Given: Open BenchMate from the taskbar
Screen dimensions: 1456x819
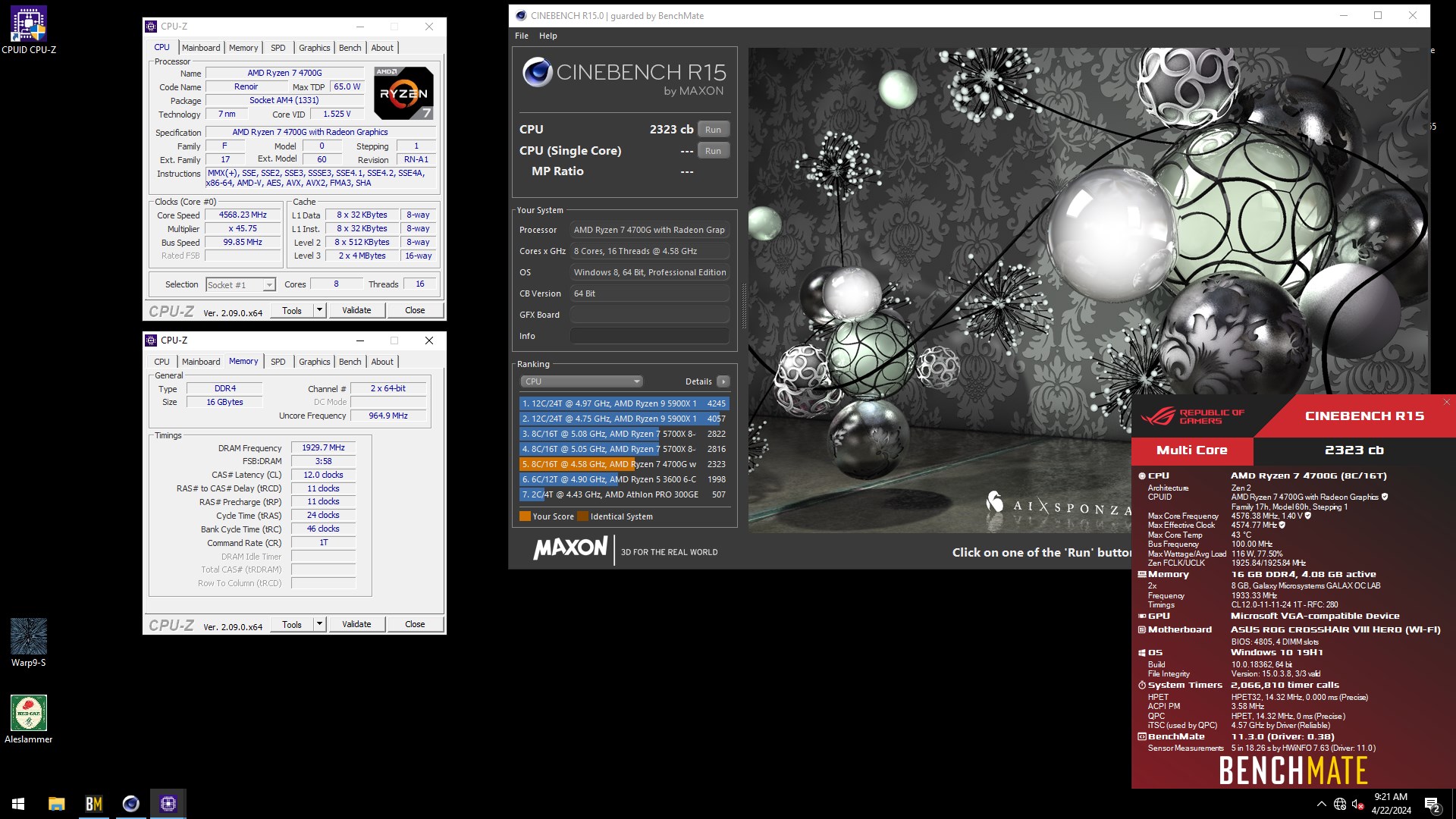Looking at the screenshot, I should (x=94, y=804).
